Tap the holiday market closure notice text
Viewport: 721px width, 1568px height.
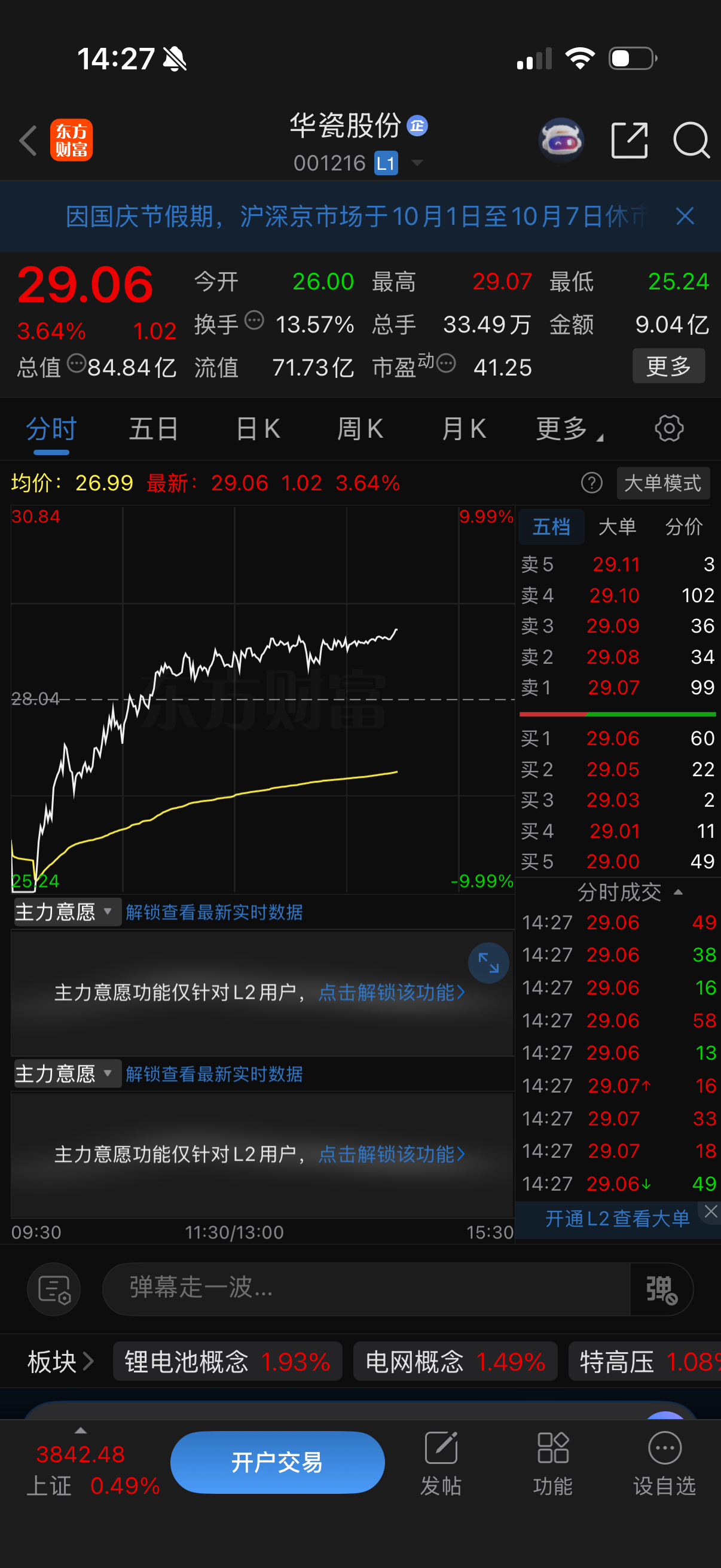point(356,216)
